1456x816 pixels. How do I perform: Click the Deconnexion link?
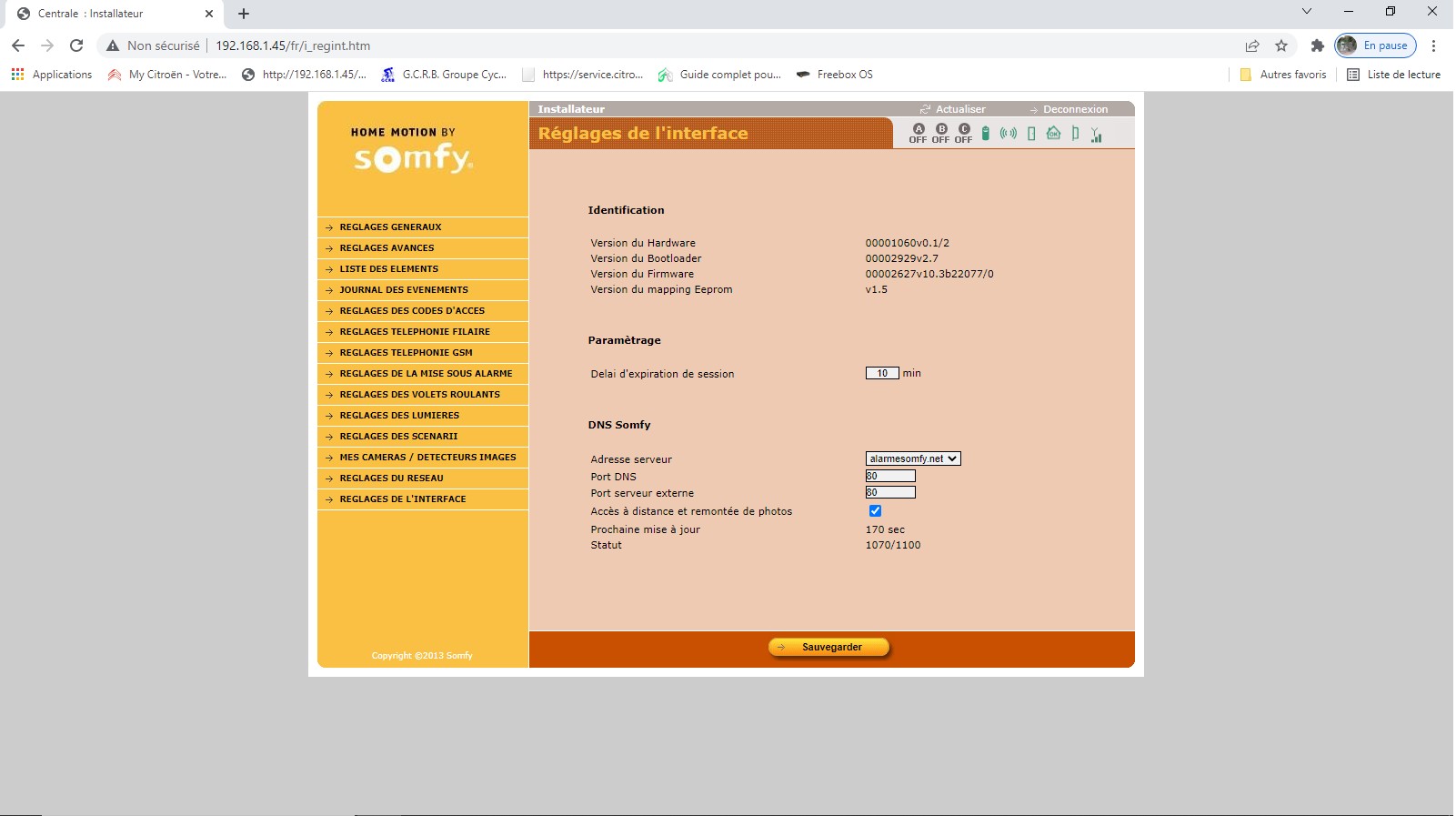(x=1074, y=109)
